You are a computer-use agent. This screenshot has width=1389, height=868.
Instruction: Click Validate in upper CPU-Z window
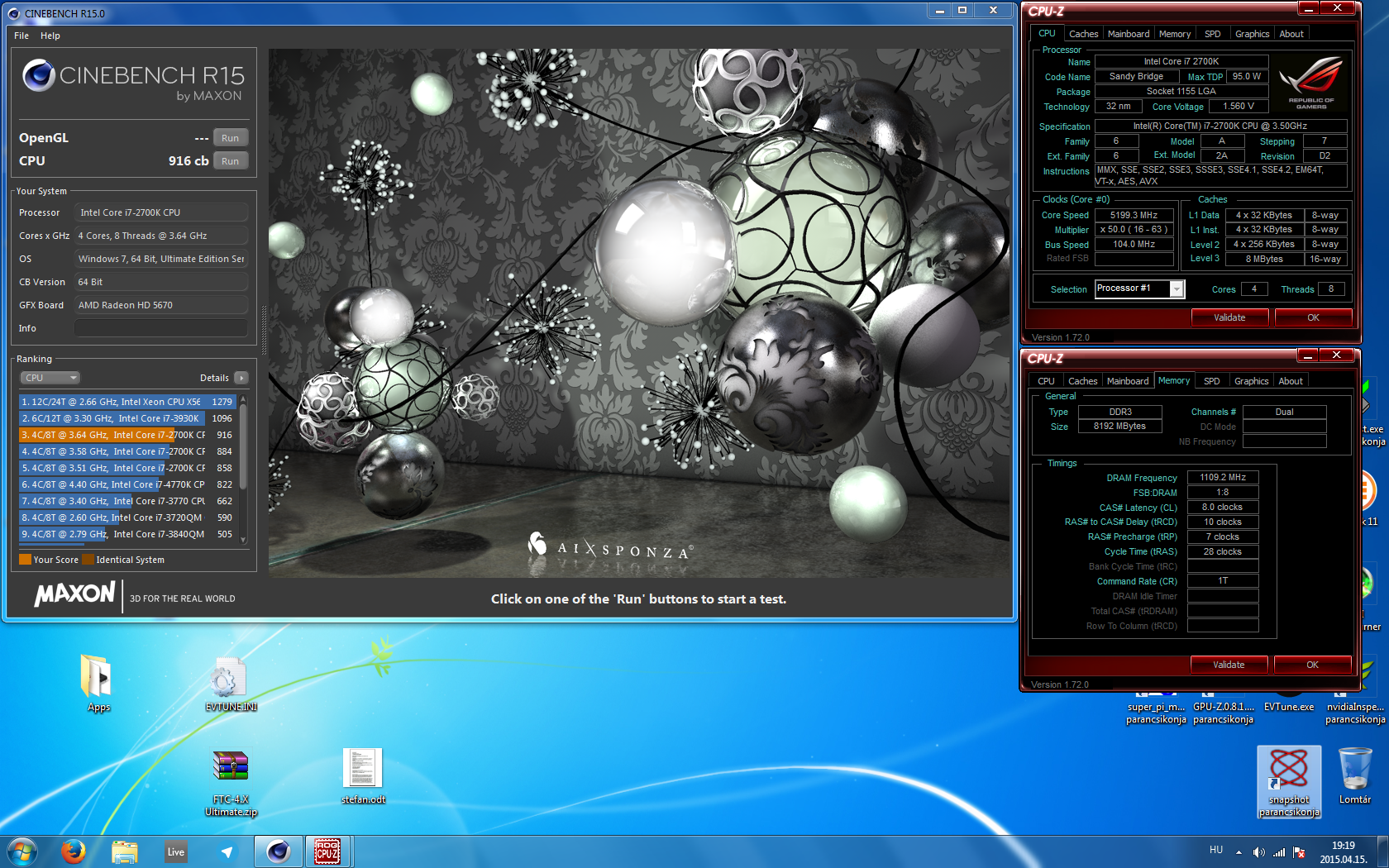pyautogui.click(x=1229, y=317)
